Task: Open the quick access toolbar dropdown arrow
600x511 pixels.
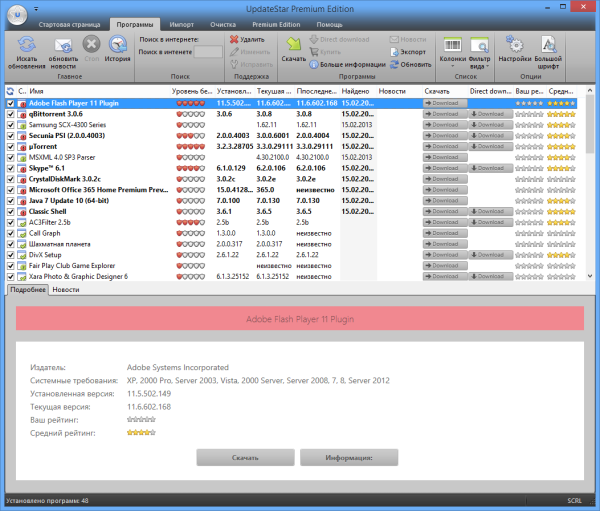Action: click(36, 8)
